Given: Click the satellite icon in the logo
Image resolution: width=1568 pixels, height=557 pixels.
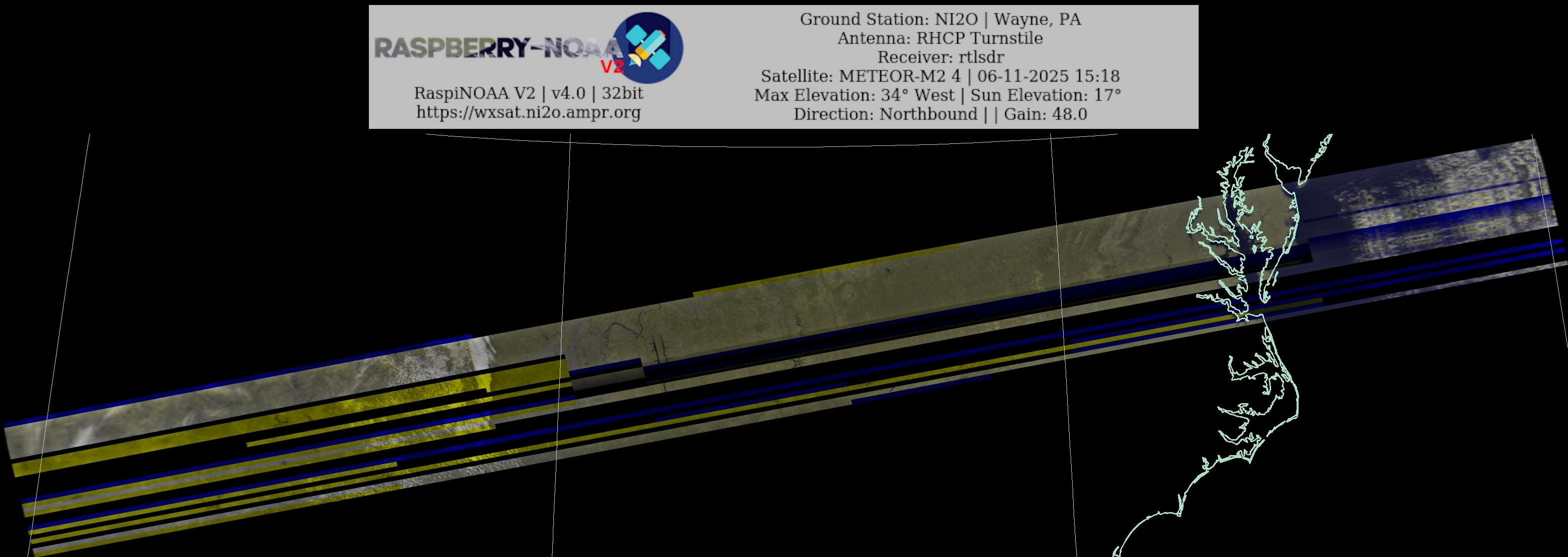Looking at the screenshot, I should click(648, 47).
